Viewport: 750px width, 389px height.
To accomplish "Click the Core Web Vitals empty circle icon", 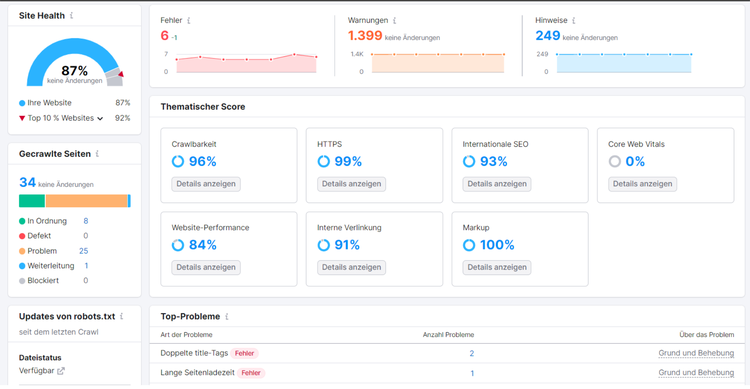I will 615,161.
